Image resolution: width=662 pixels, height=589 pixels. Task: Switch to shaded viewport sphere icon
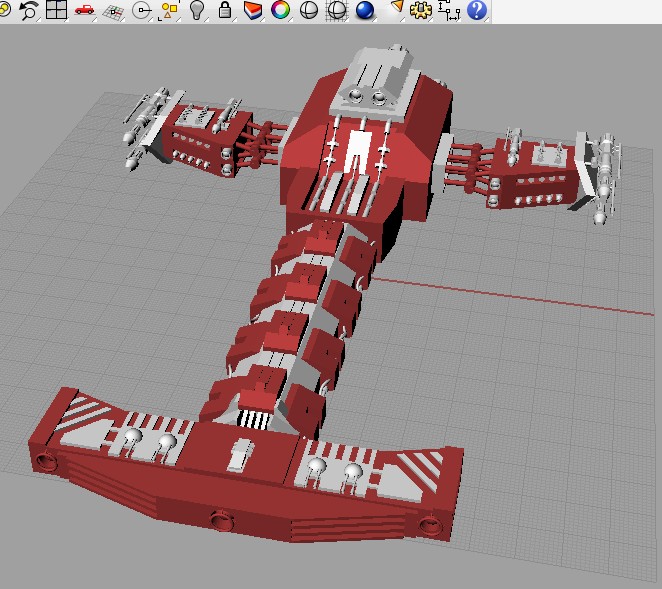click(x=308, y=10)
